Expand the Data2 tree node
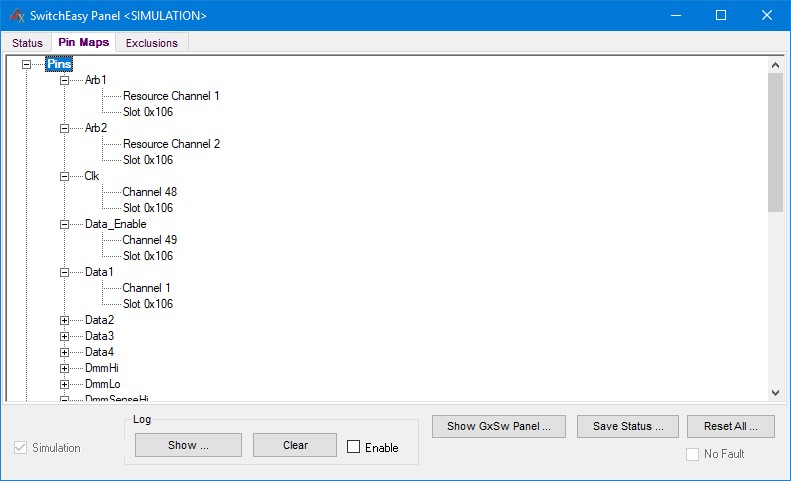This screenshot has height=481, width=791. pyautogui.click(x=65, y=320)
